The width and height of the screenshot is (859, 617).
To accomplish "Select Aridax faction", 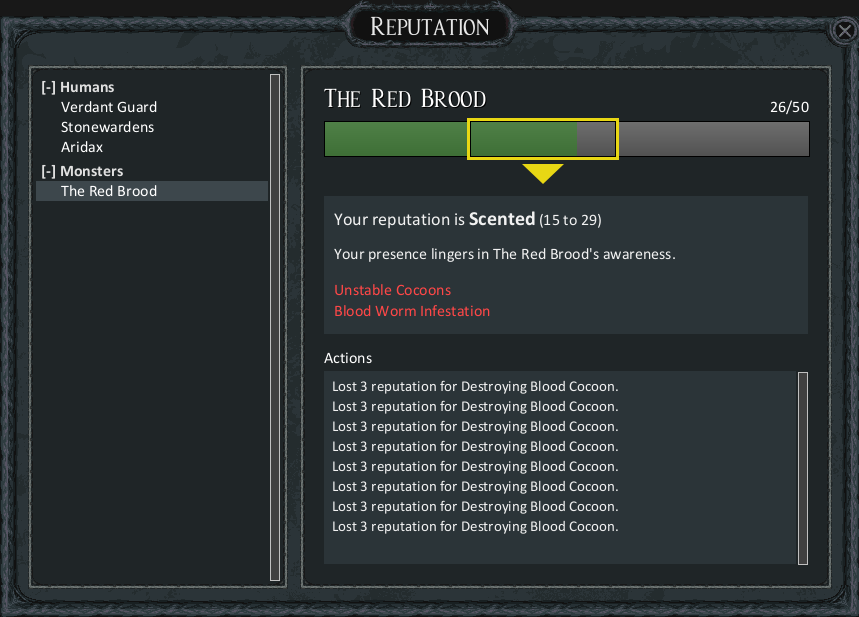I will [x=82, y=147].
